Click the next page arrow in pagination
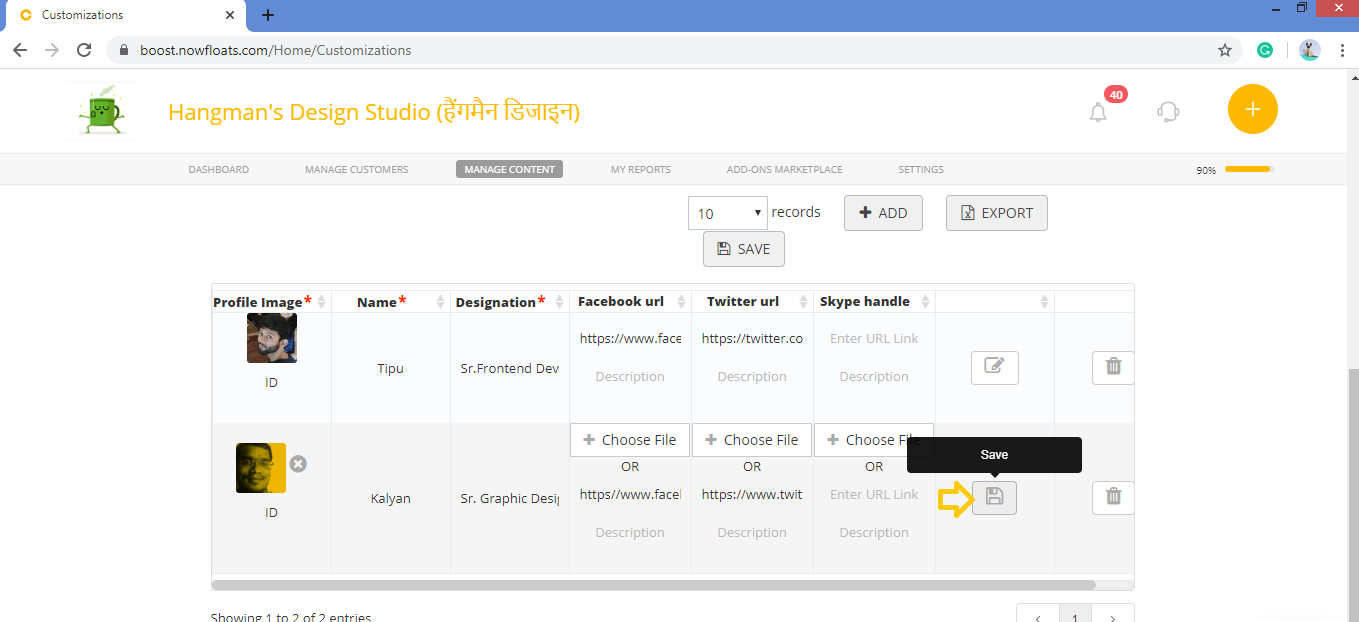 1113,615
